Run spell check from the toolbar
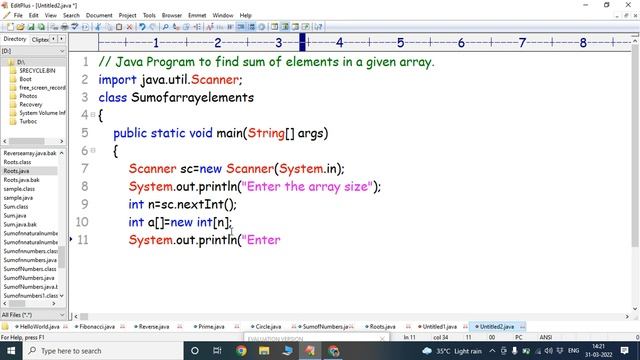The height and width of the screenshot is (360, 640). coord(75,27)
